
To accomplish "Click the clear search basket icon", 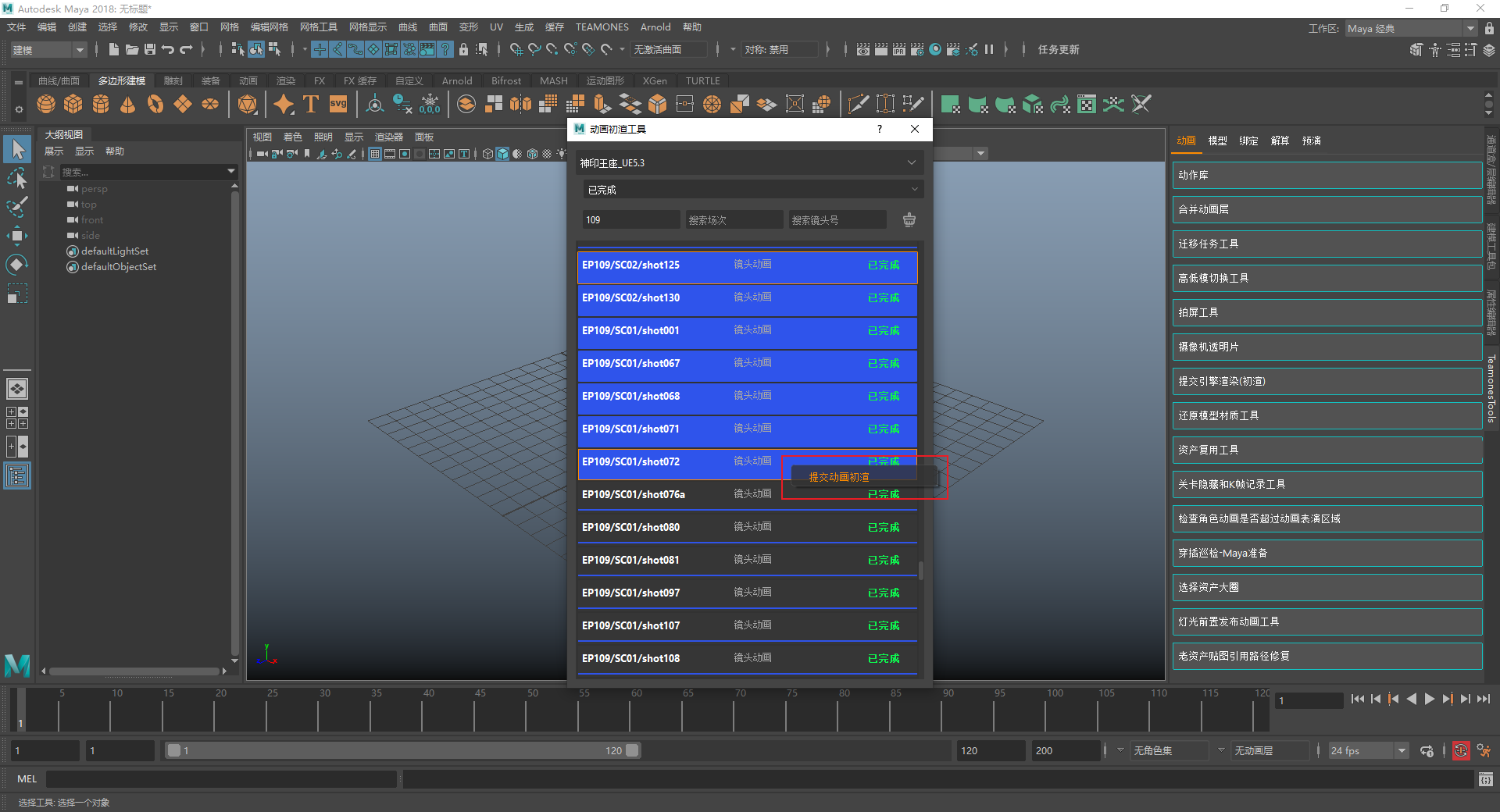I will [x=909, y=220].
